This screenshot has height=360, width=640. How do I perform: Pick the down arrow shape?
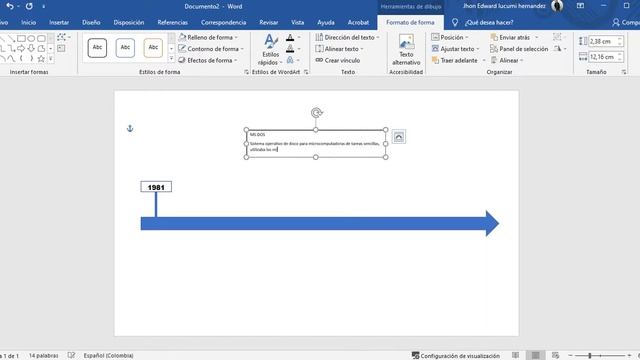tap(31, 48)
